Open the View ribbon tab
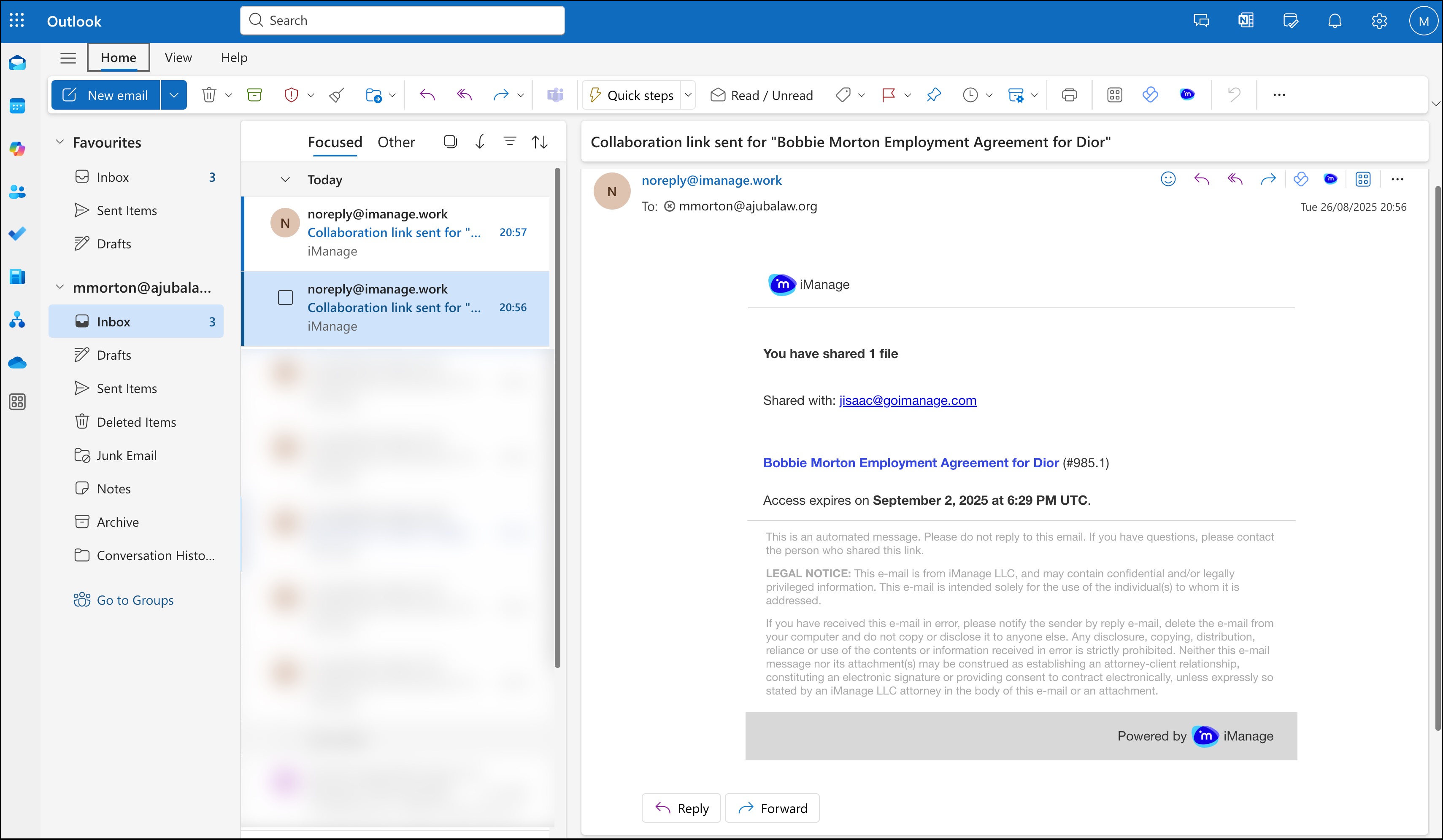The width and height of the screenshot is (1443, 840). tap(178, 58)
